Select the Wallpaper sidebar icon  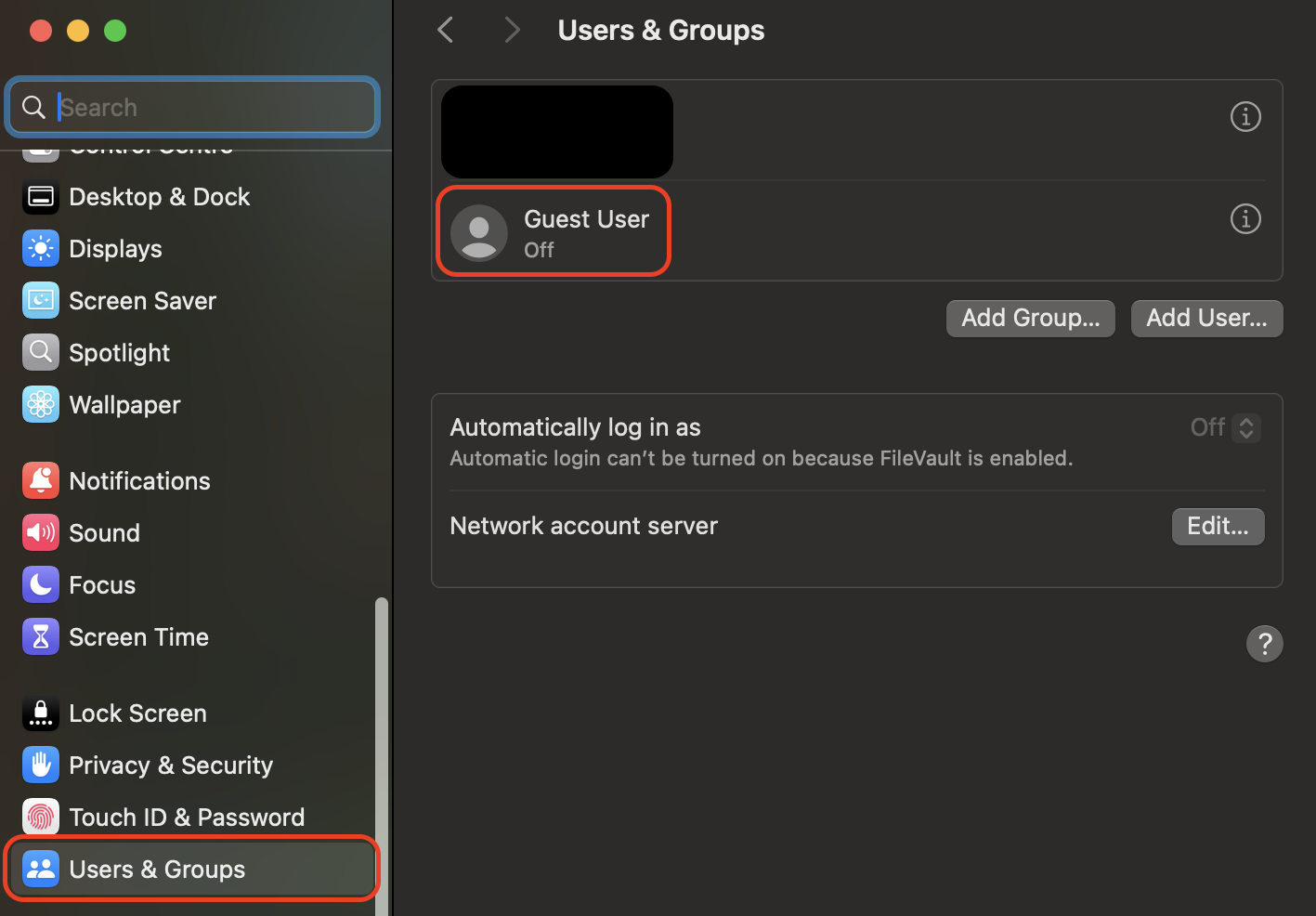click(124, 404)
